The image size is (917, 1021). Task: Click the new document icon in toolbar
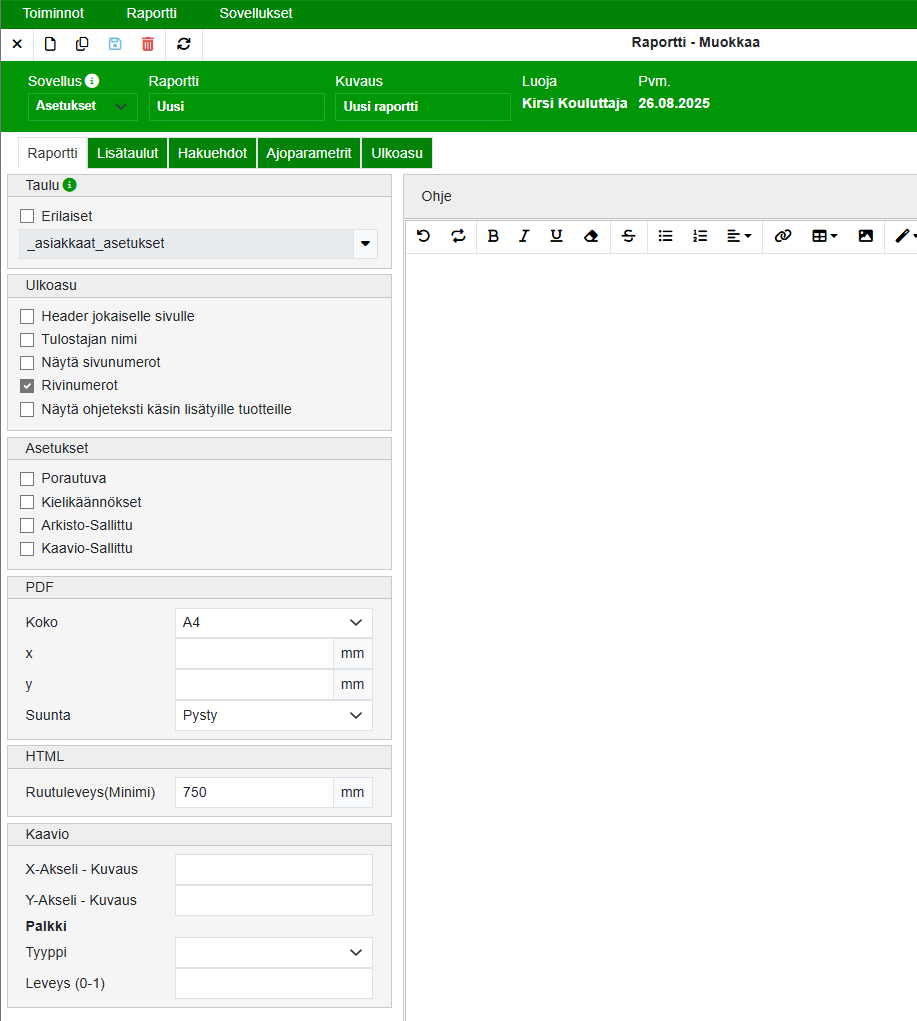50,44
